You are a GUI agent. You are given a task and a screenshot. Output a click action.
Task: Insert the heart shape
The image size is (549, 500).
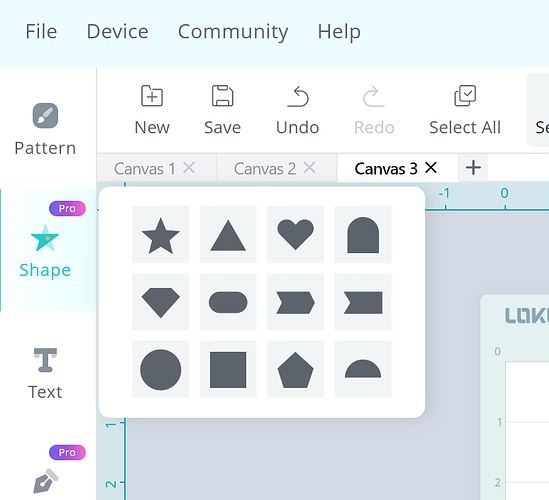click(x=295, y=234)
